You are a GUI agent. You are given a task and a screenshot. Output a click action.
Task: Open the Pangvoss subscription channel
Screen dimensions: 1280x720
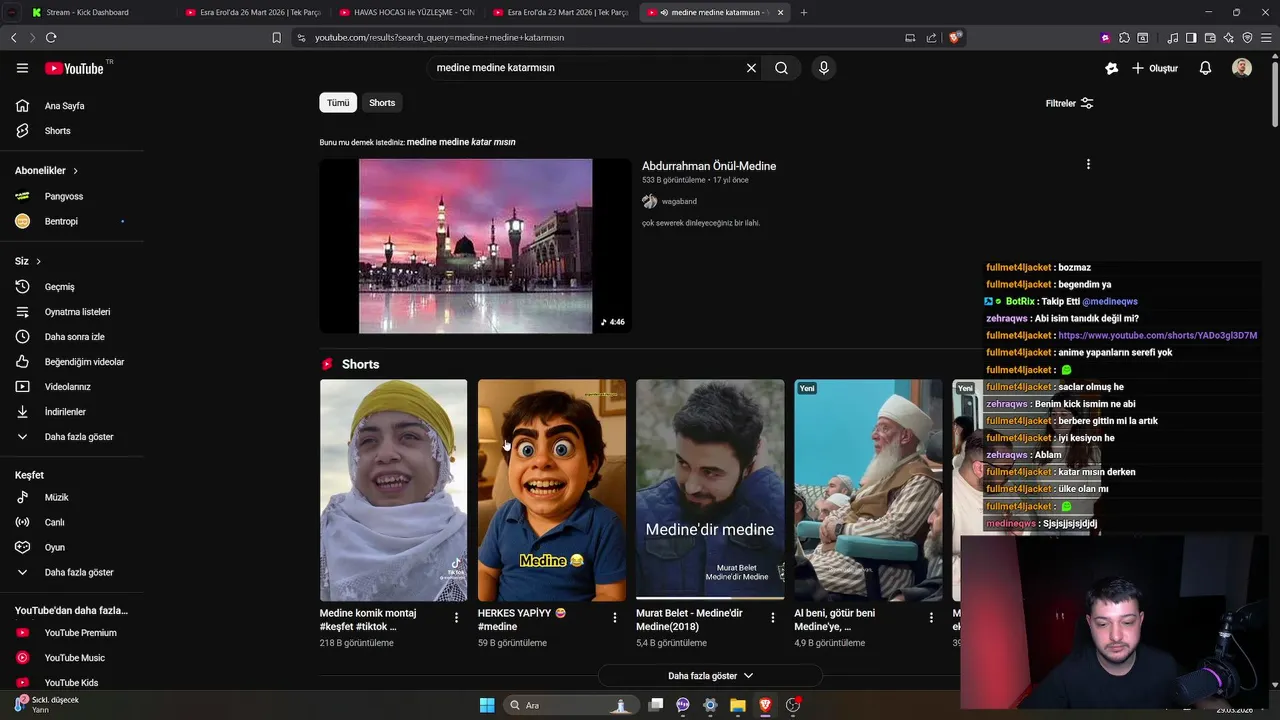pos(64,196)
